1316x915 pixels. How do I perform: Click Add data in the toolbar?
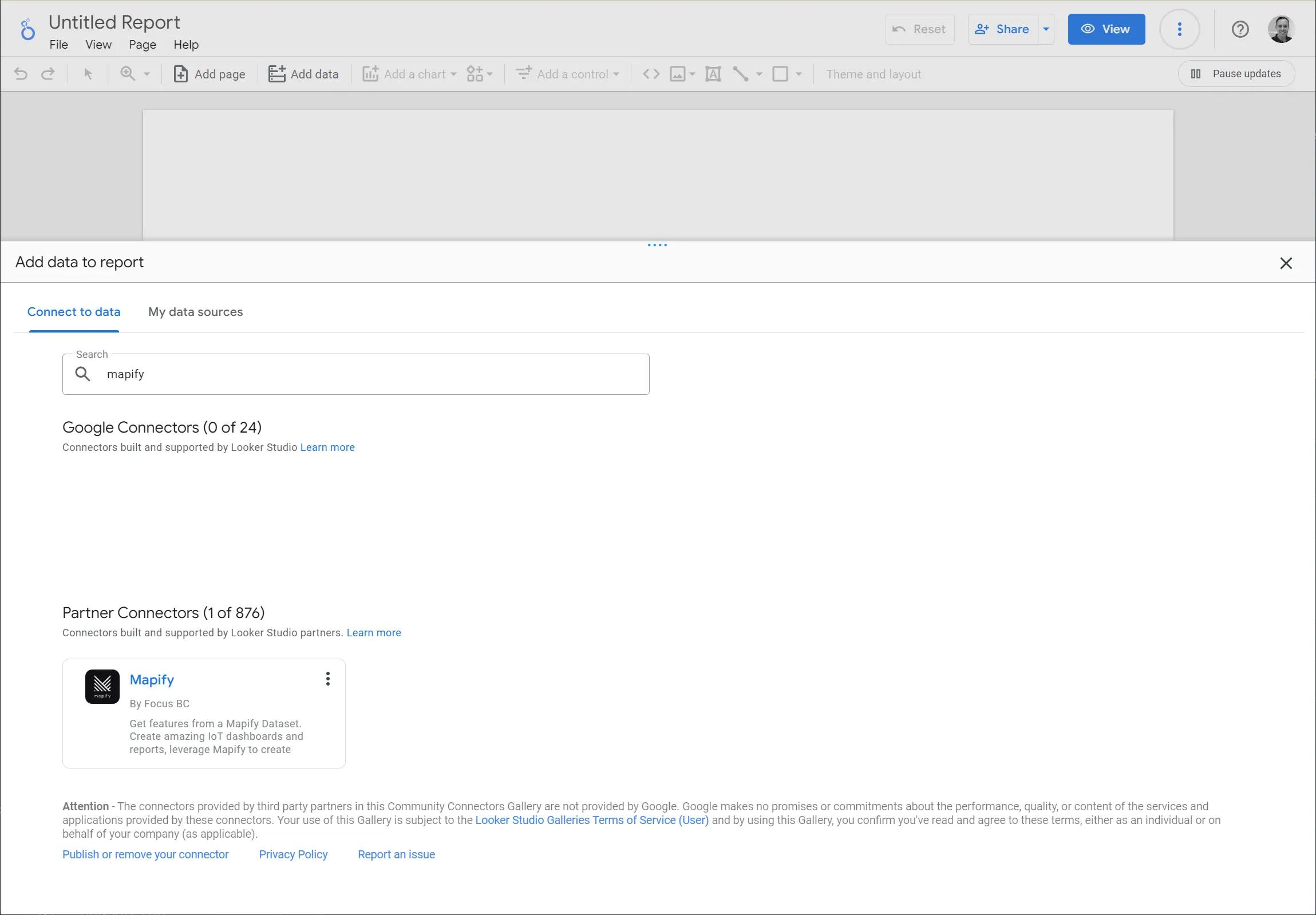coord(304,74)
